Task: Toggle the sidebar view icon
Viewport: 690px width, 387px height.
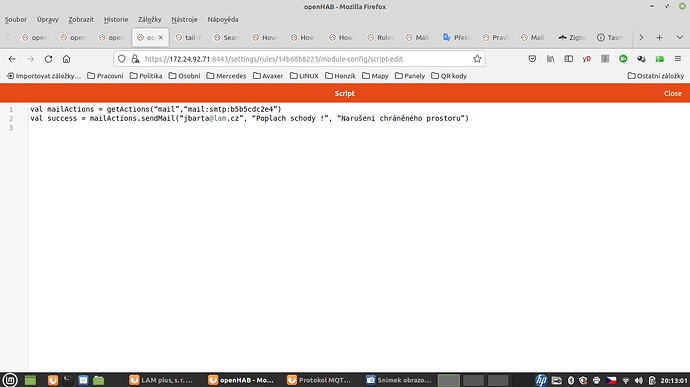Action: (569, 59)
